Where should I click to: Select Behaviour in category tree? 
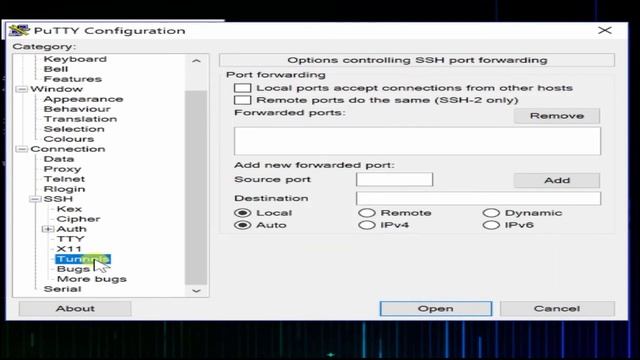click(77, 109)
